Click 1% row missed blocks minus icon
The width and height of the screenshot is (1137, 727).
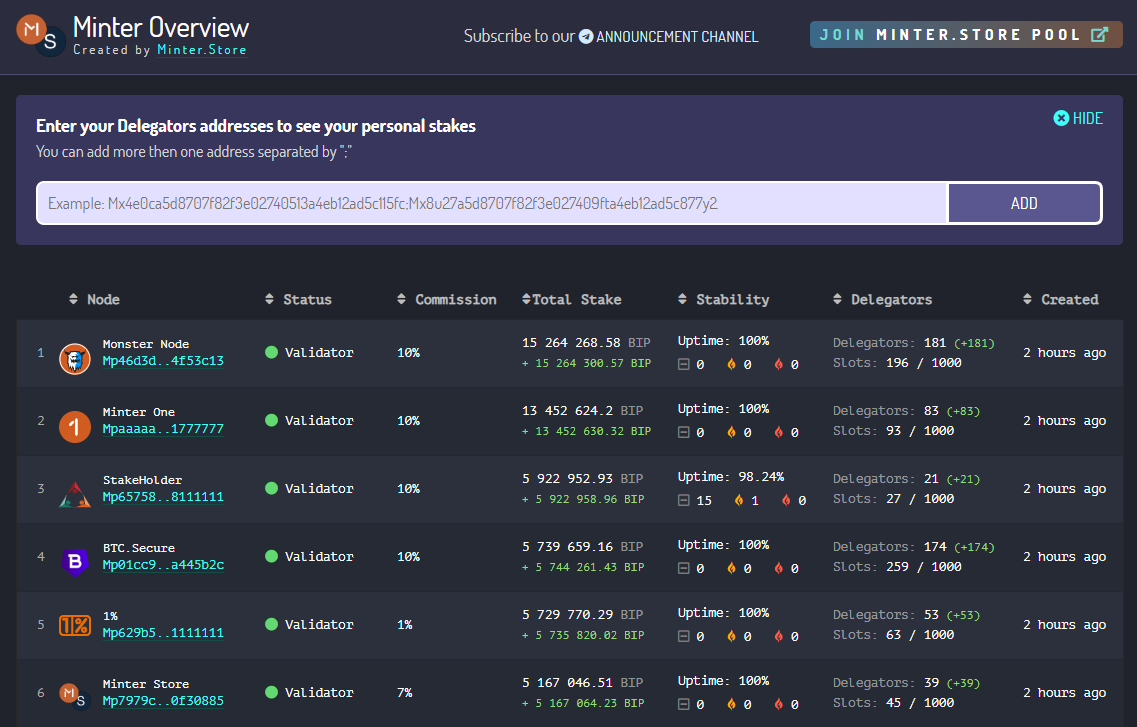683,636
